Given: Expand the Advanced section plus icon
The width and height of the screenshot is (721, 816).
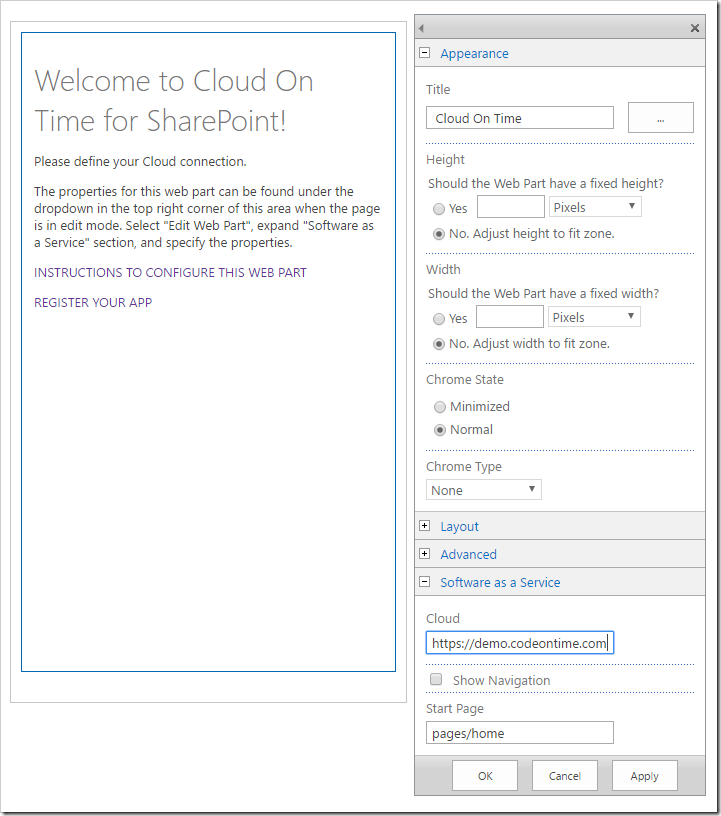Looking at the screenshot, I should pos(425,554).
